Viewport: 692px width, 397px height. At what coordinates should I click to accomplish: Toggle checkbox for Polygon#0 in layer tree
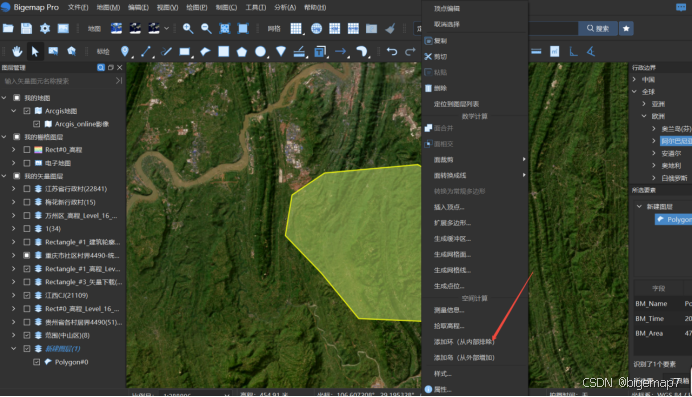tap(37, 362)
